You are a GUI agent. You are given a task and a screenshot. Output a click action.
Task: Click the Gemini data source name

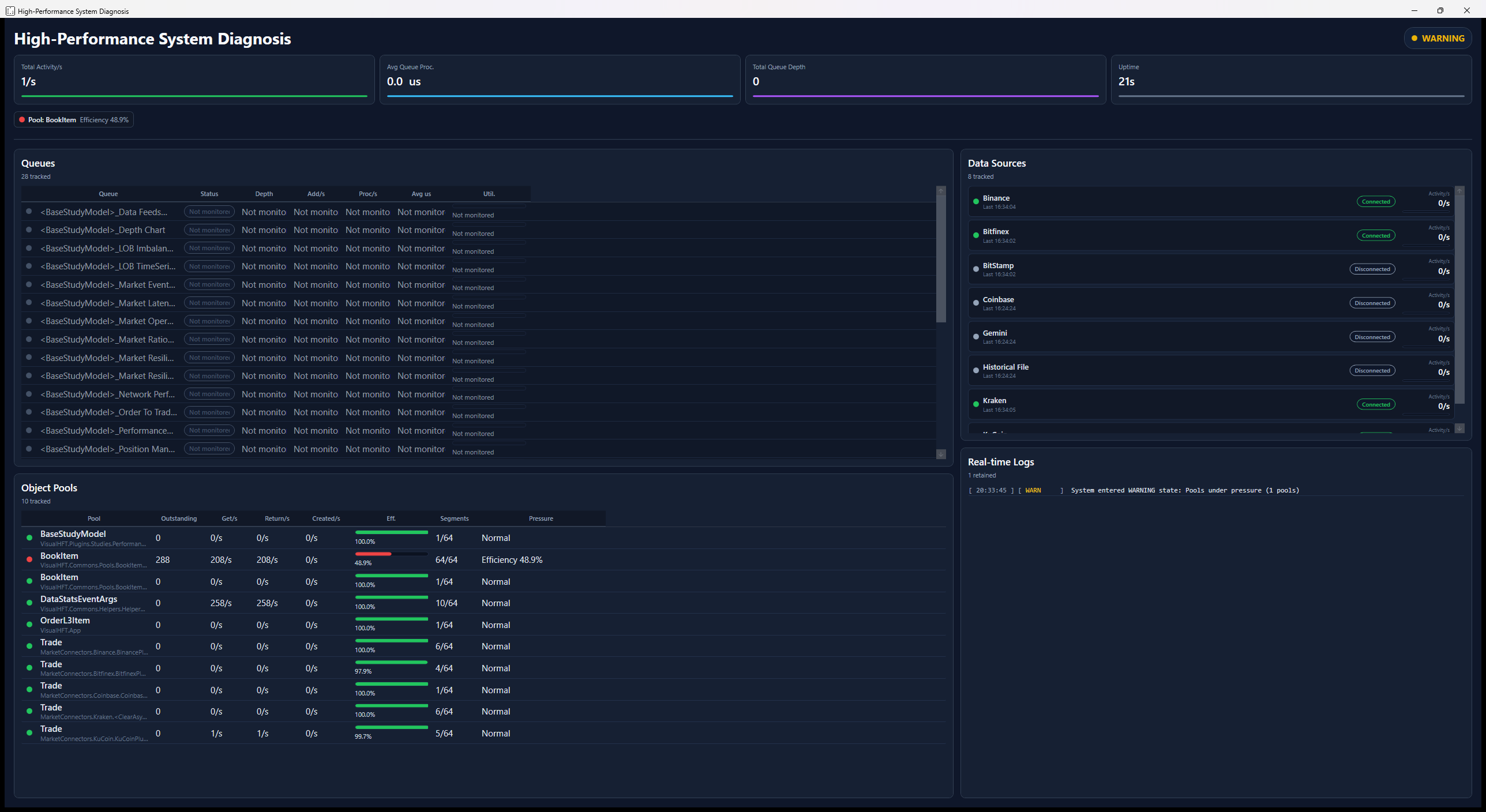coord(995,333)
